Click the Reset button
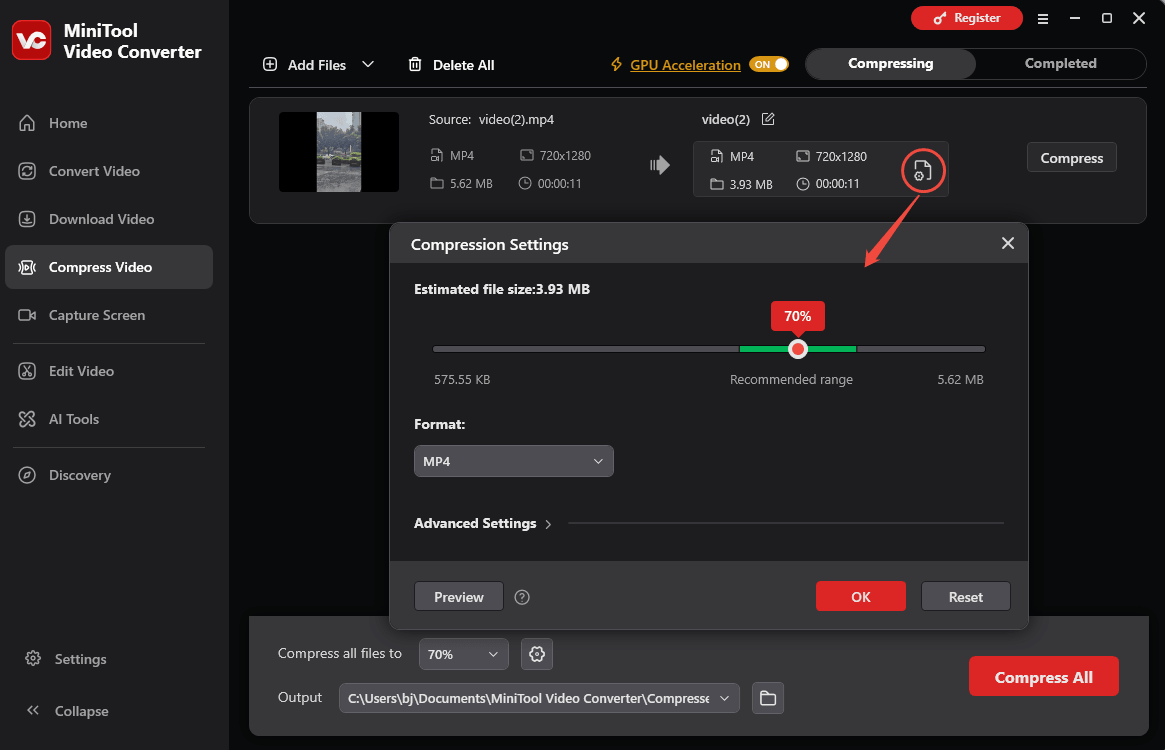 (965, 597)
